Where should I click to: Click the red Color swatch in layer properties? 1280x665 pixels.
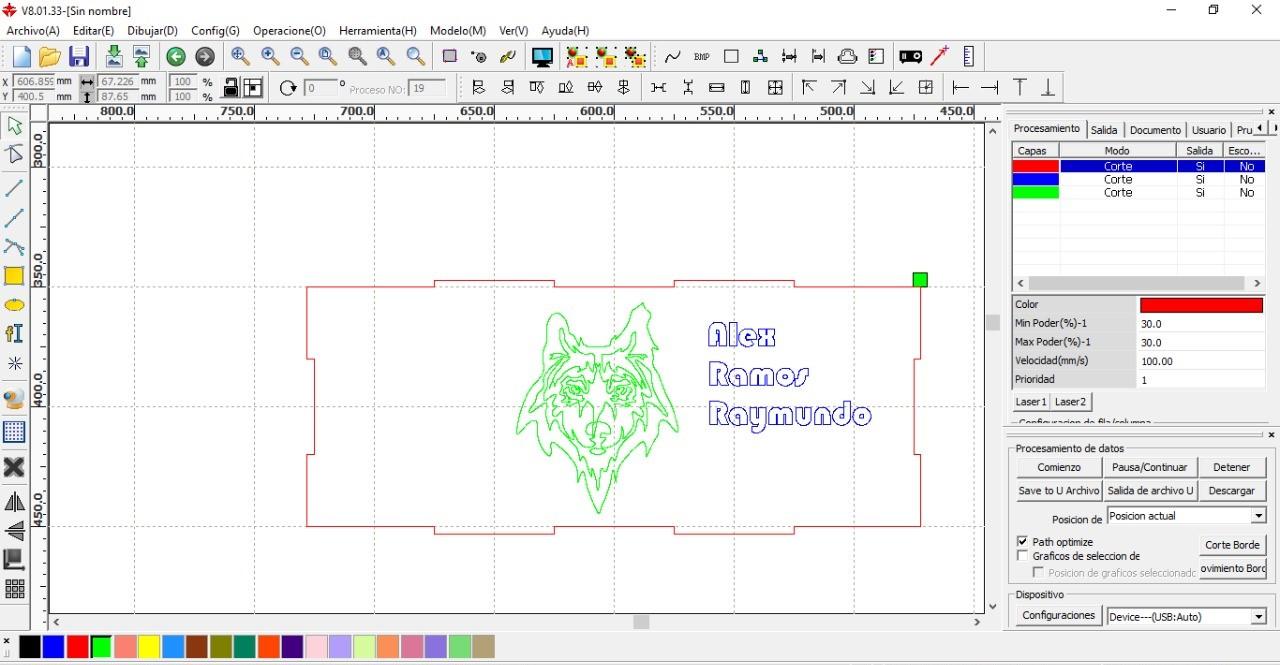(x=1201, y=305)
